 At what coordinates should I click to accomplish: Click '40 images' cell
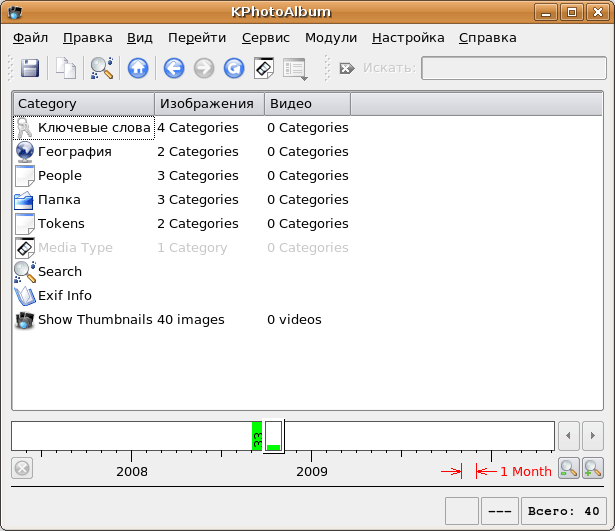tap(191, 320)
